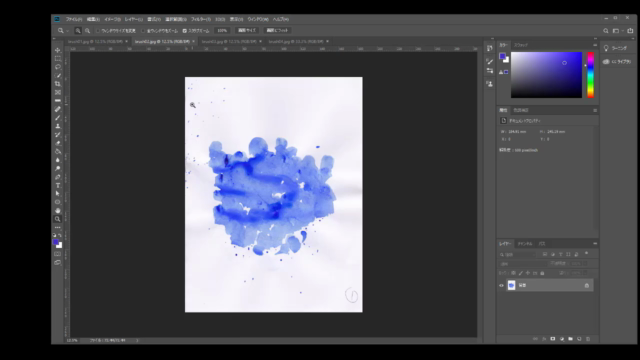This screenshot has height=360, width=640.
Task: Select the Eraser tool
Action: point(58,143)
